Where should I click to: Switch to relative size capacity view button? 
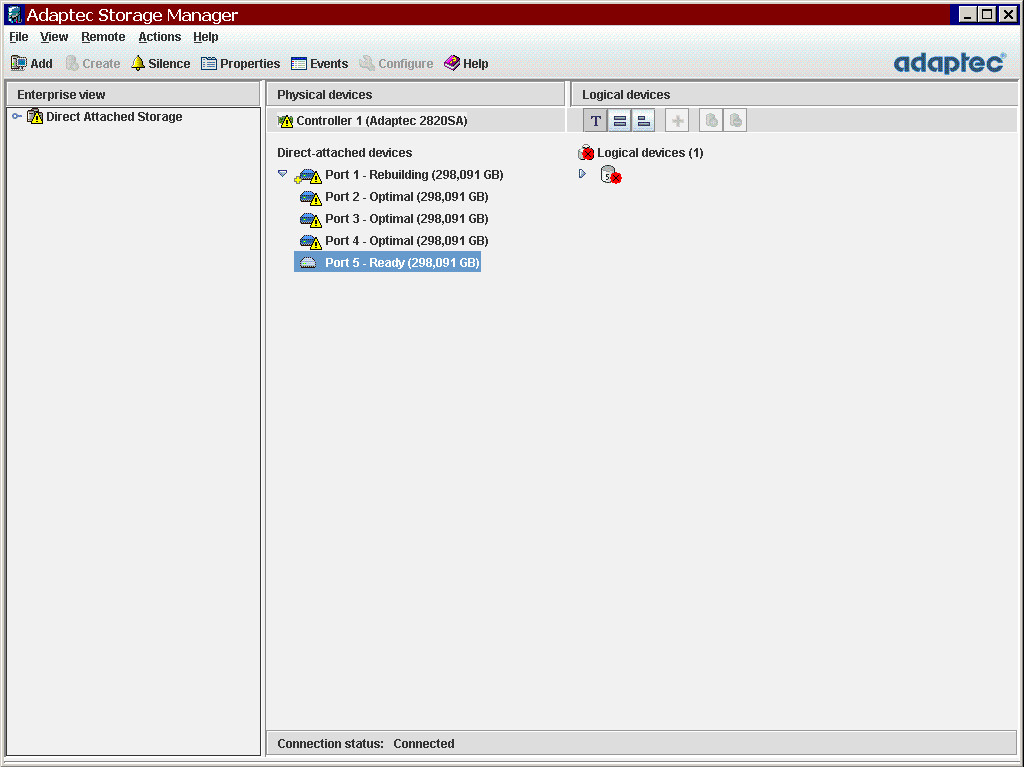pyautogui.click(x=644, y=121)
